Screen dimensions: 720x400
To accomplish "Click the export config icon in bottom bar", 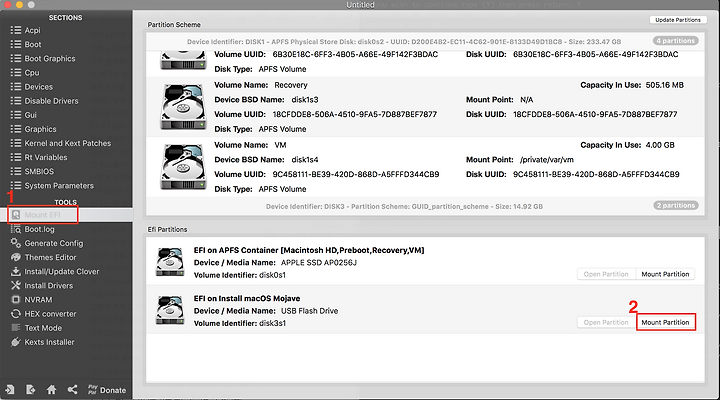I will click(x=30, y=390).
